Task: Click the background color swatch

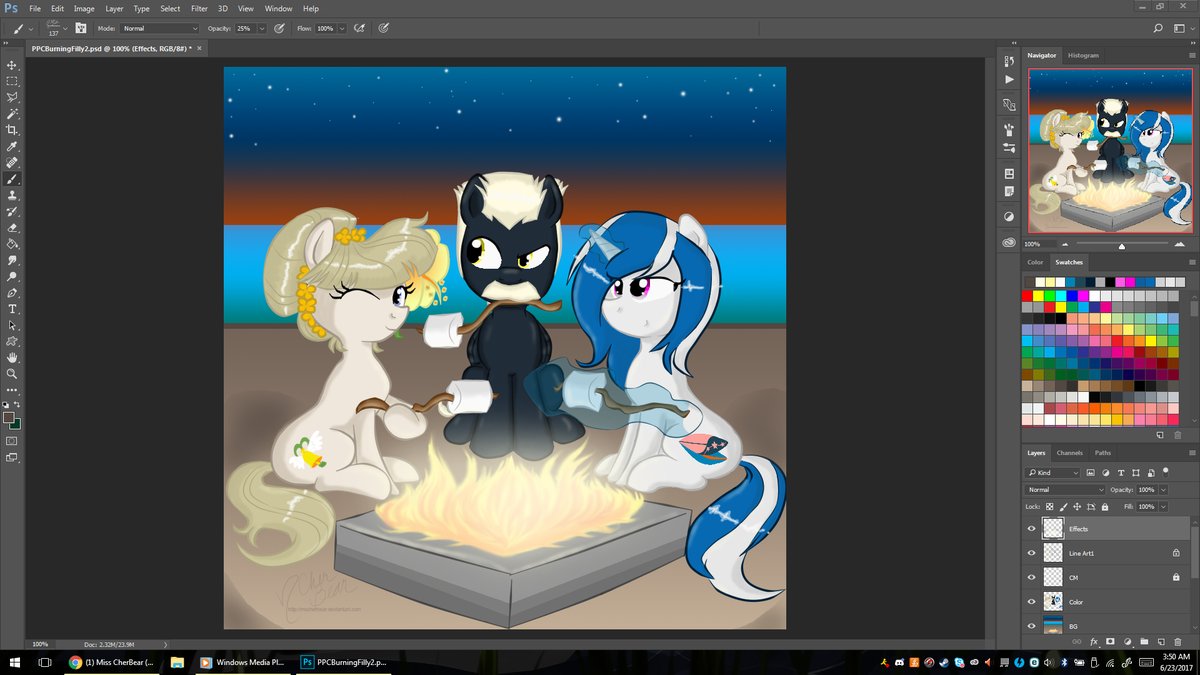Action: pos(16,424)
